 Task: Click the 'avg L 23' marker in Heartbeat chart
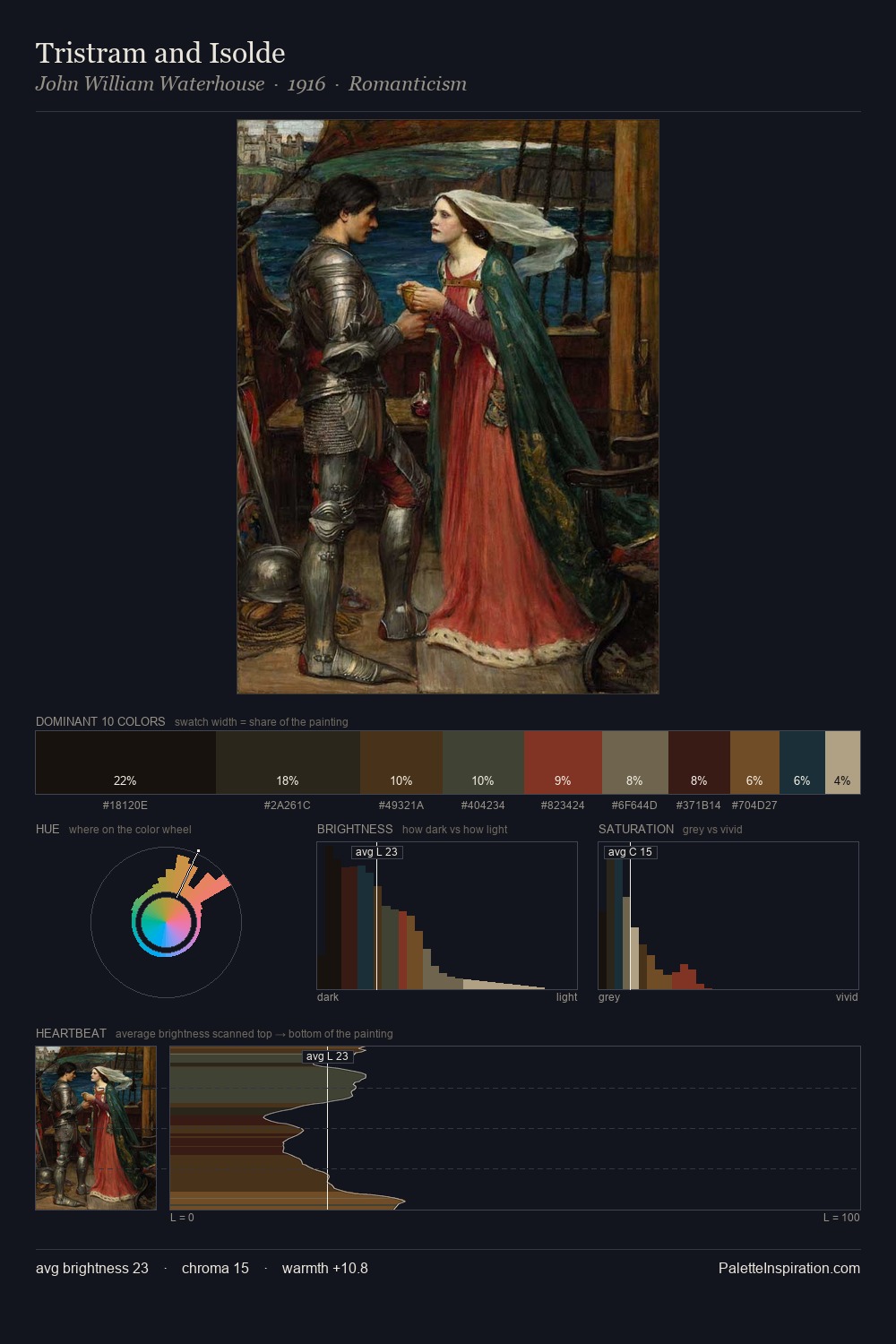click(327, 1056)
